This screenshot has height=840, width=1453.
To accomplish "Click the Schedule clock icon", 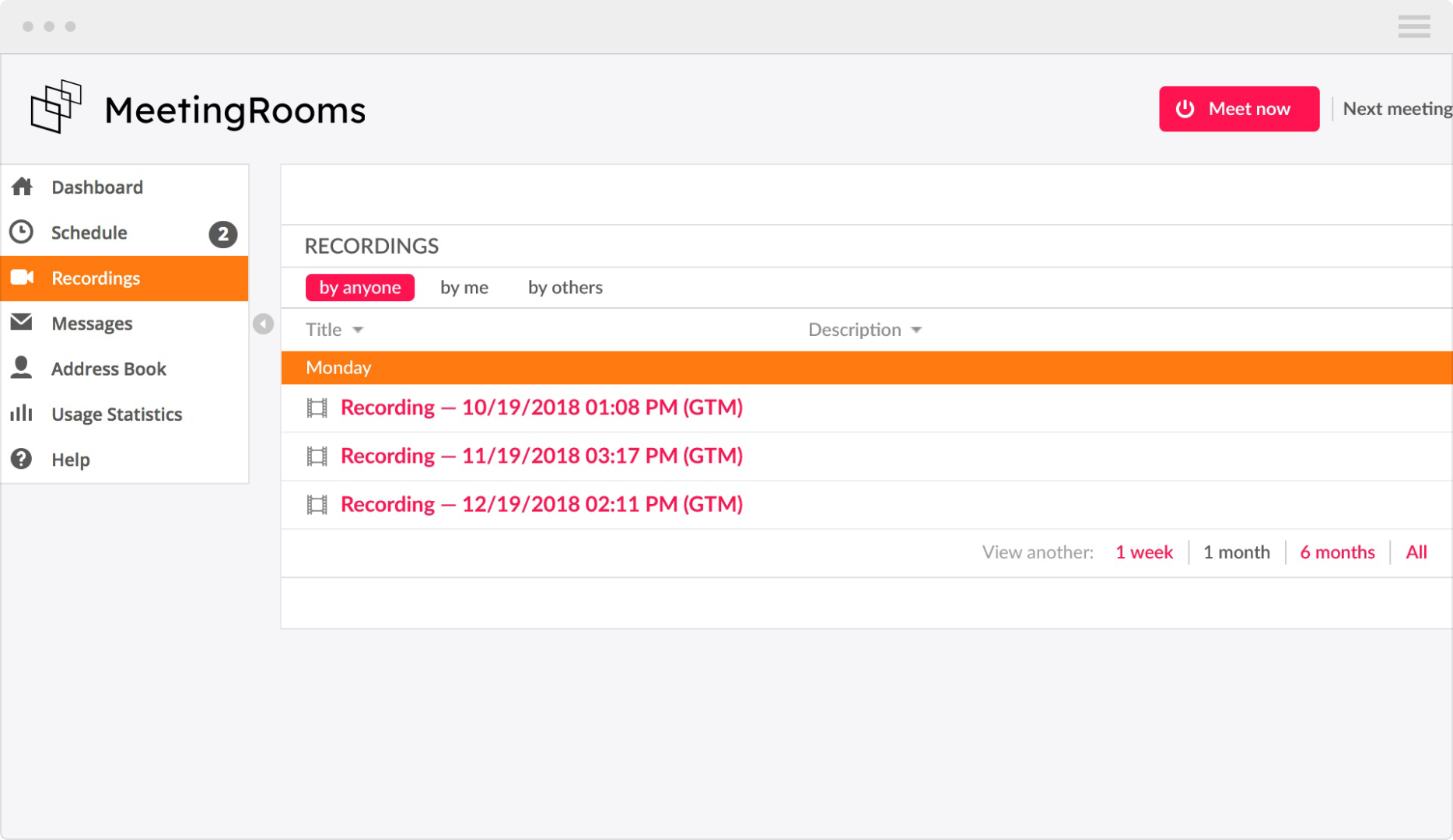I will click(x=22, y=231).
